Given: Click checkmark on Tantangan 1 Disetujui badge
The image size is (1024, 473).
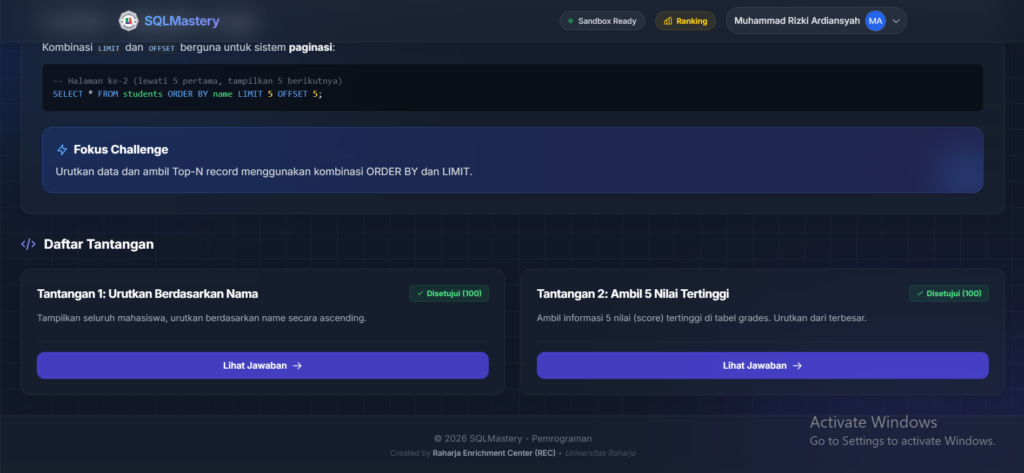Looking at the screenshot, I should pos(420,293).
